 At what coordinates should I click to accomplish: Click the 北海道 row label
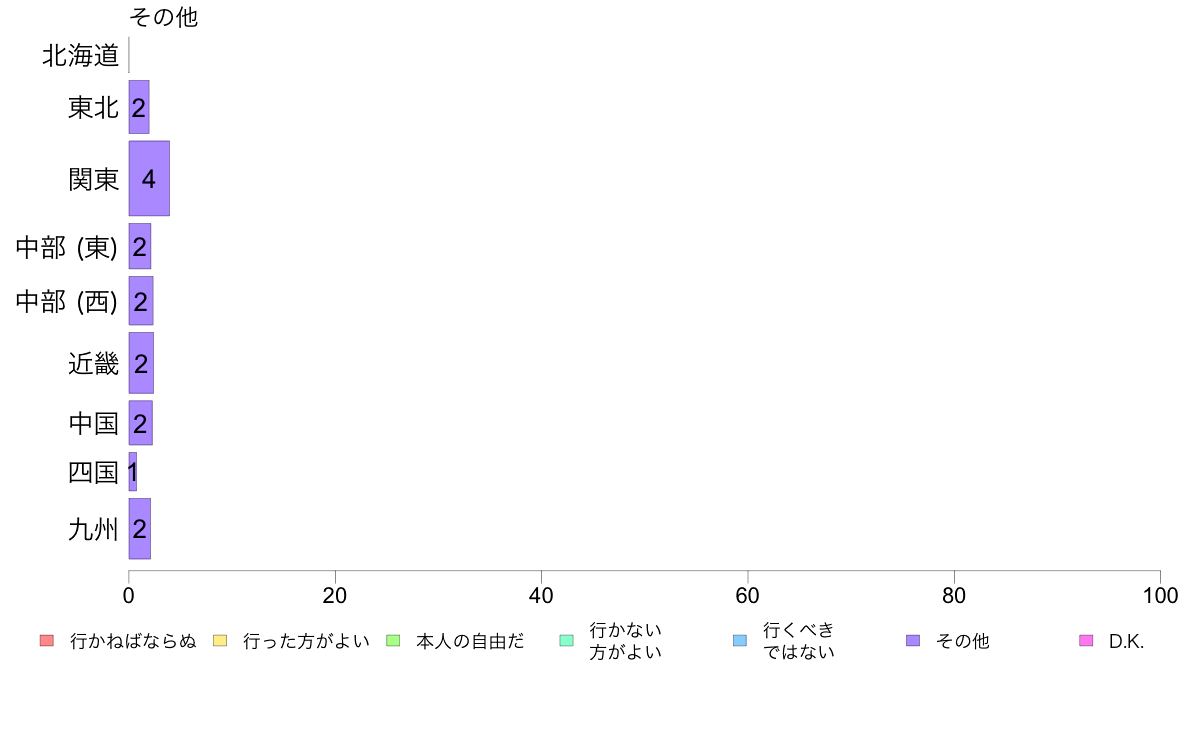[80, 55]
